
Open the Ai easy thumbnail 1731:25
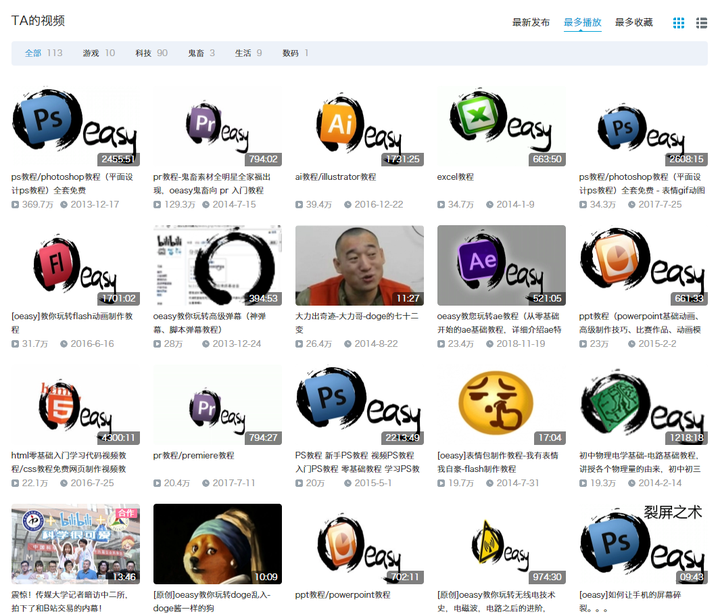click(360, 126)
